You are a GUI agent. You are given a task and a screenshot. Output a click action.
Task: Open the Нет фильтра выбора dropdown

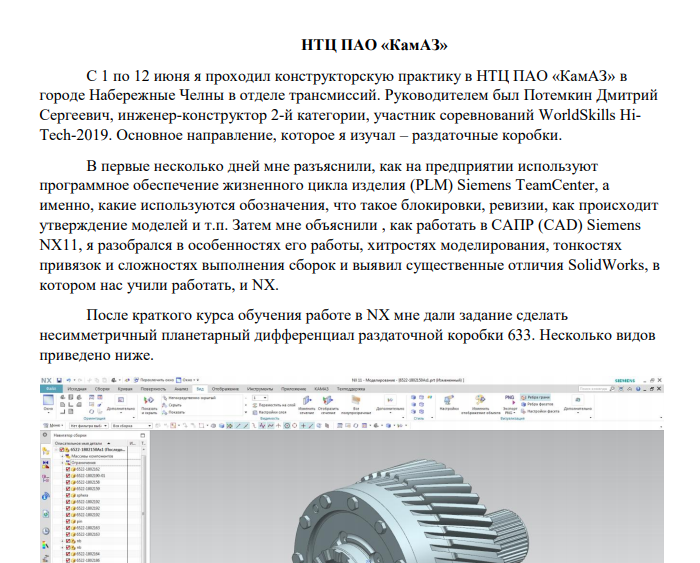(89, 425)
